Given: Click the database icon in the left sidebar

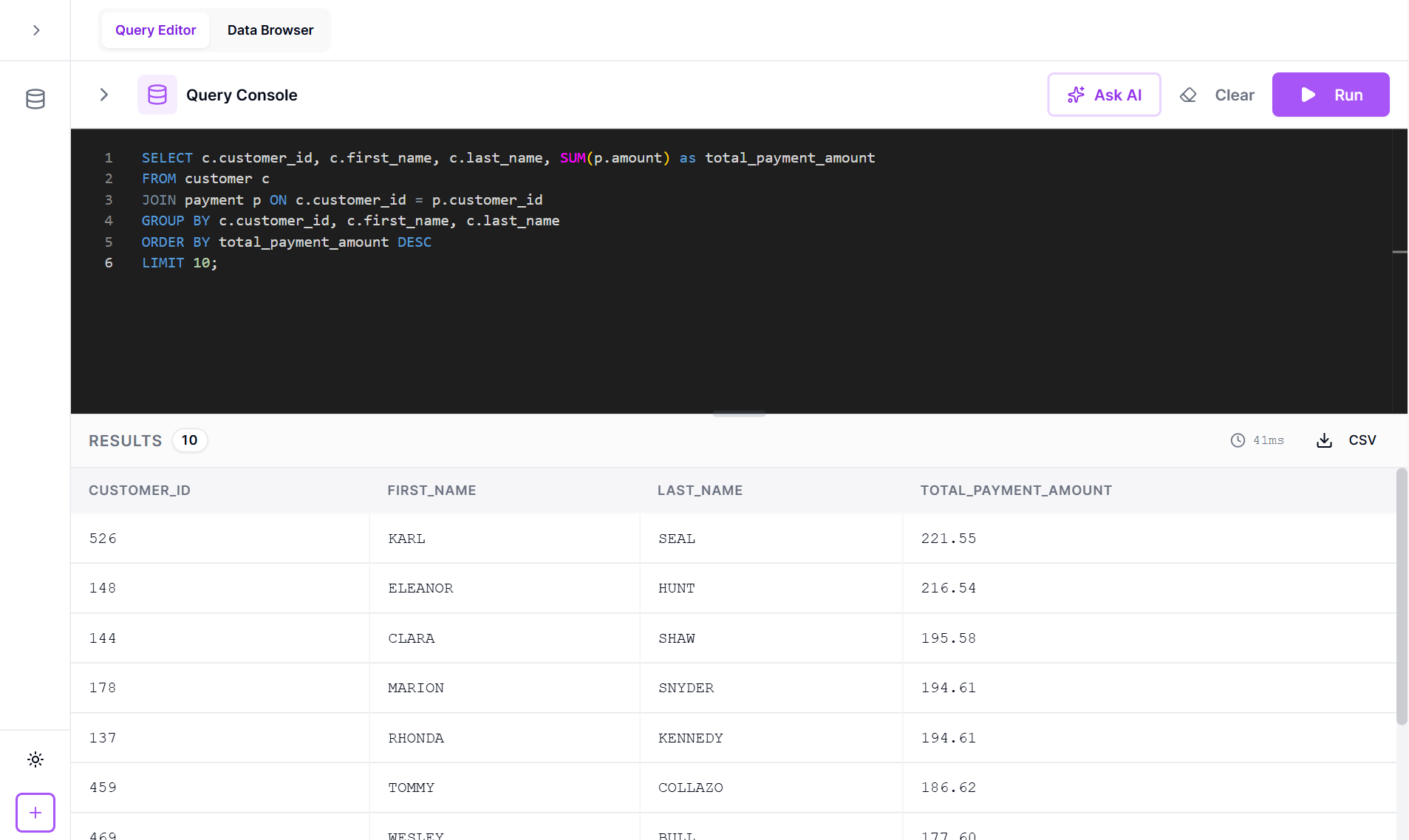Looking at the screenshot, I should 35,98.
